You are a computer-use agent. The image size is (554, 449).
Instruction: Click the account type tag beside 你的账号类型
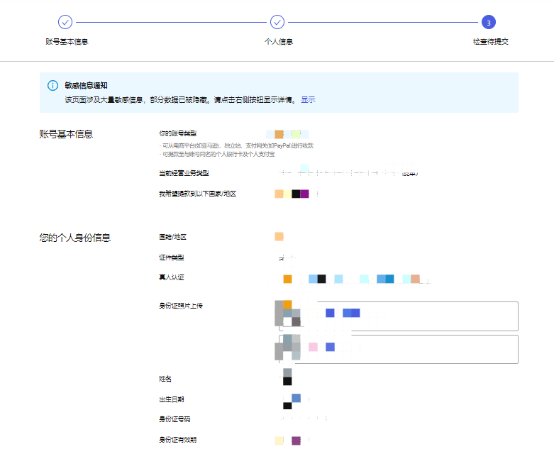coord(288,134)
